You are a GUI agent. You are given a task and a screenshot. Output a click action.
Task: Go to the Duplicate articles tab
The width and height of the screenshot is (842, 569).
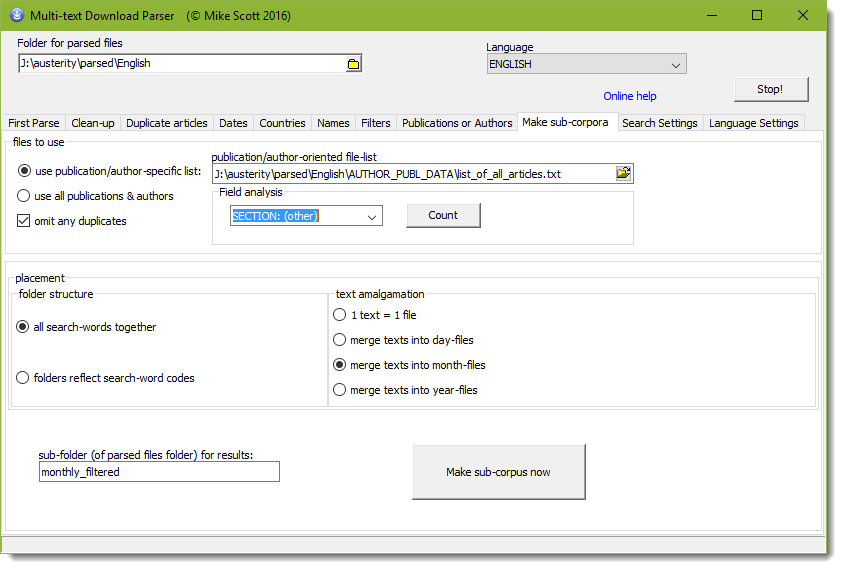click(167, 123)
